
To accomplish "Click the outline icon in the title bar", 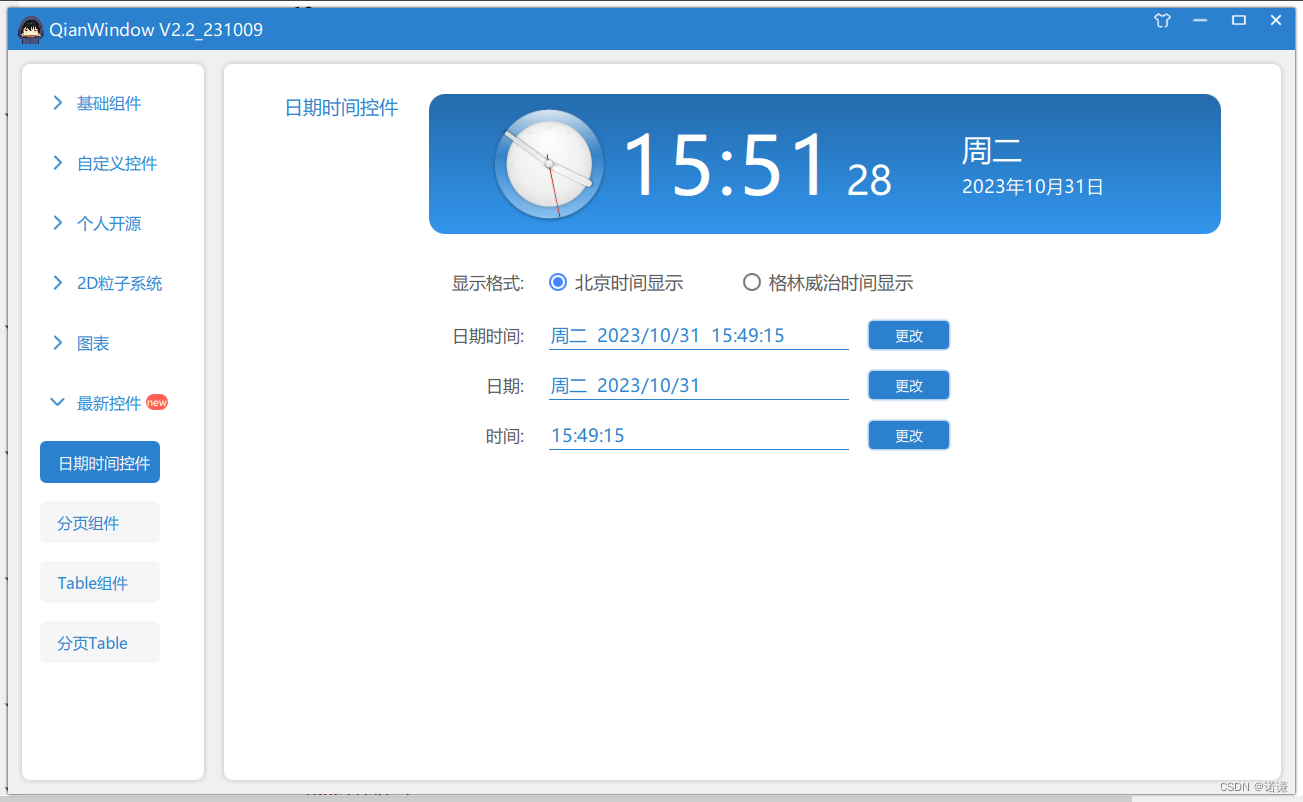I will [1162, 20].
